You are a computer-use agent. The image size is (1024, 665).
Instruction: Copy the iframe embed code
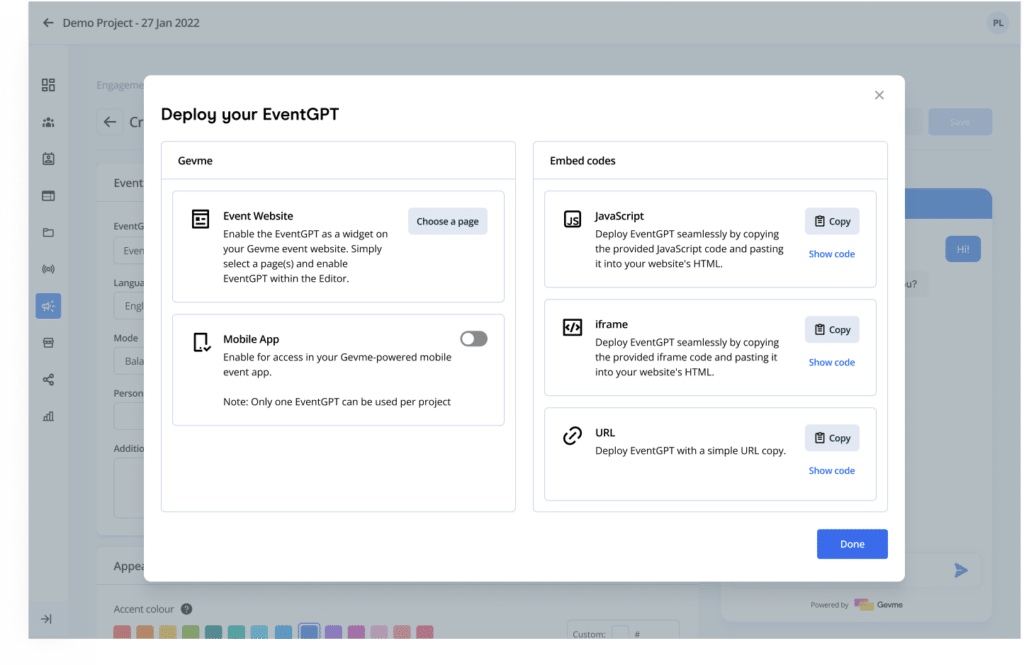click(x=832, y=330)
